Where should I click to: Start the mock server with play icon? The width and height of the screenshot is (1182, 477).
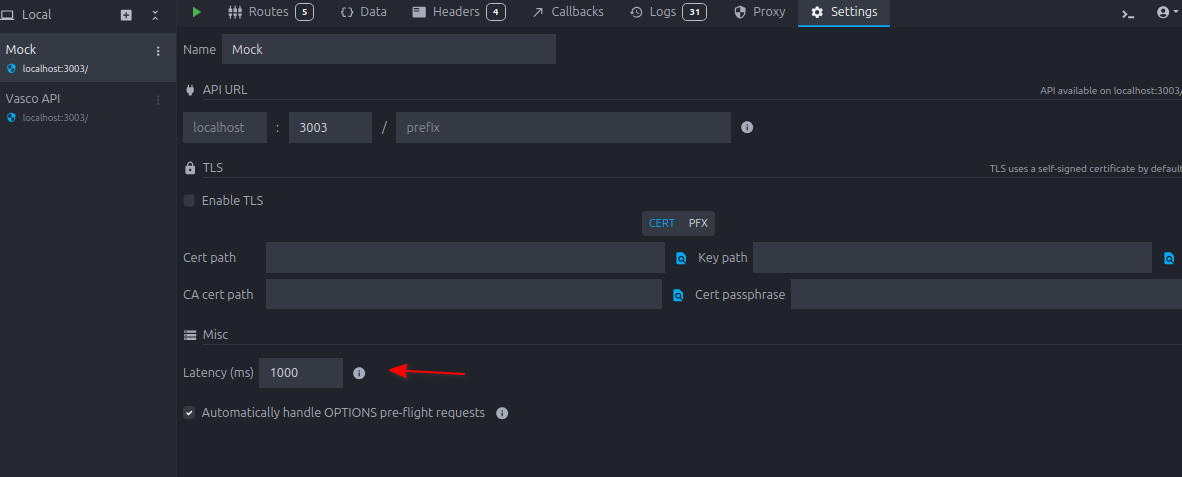[x=197, y=12]
